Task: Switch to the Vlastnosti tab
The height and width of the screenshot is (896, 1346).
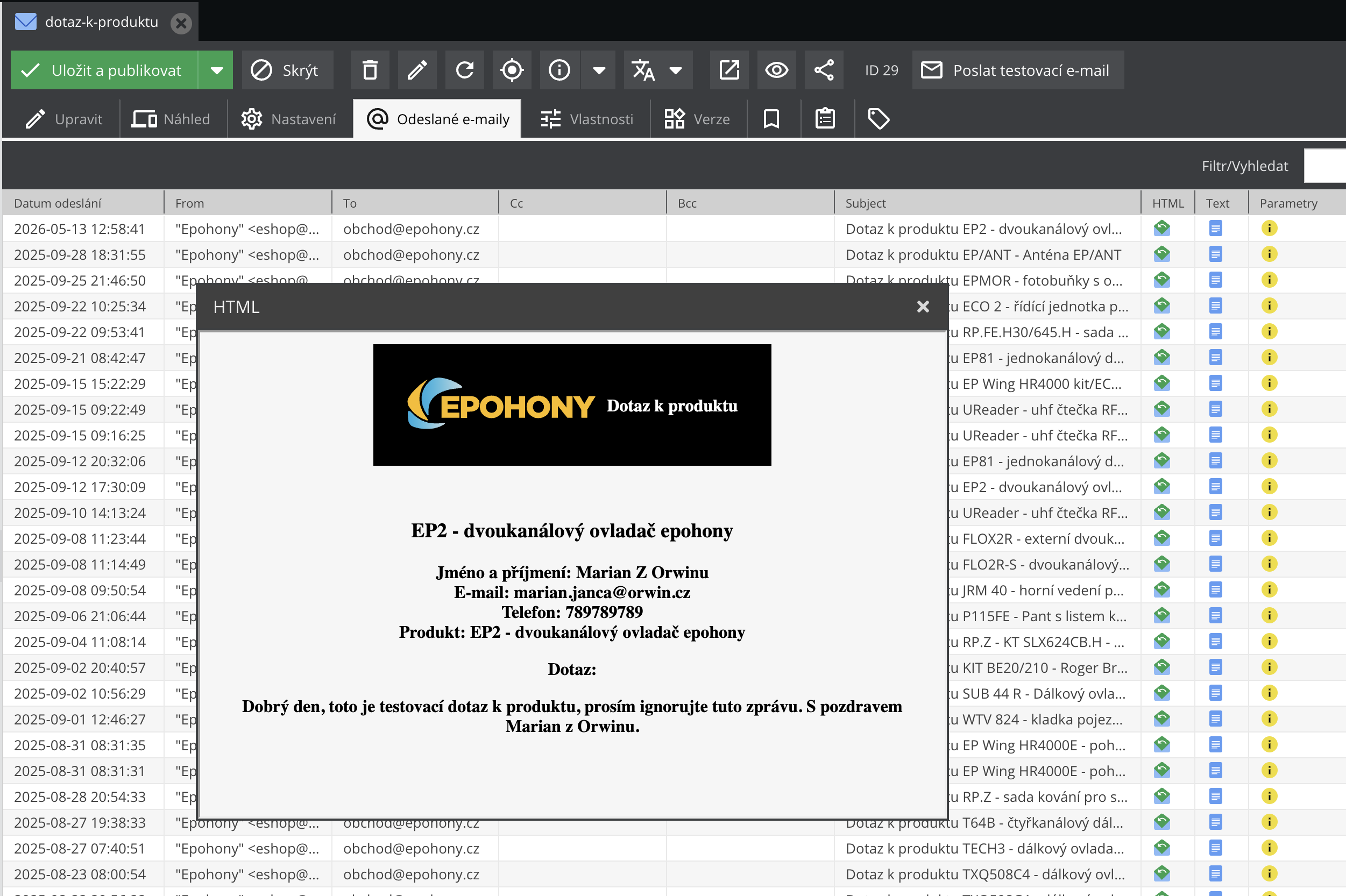Action: click(x=587, y=119)
